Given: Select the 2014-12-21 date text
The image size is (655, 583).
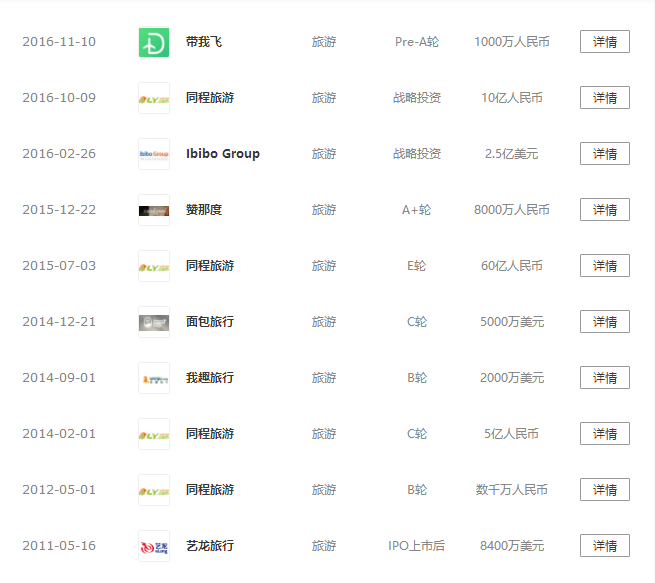Looking at the screenshot, I should (59, 322).
